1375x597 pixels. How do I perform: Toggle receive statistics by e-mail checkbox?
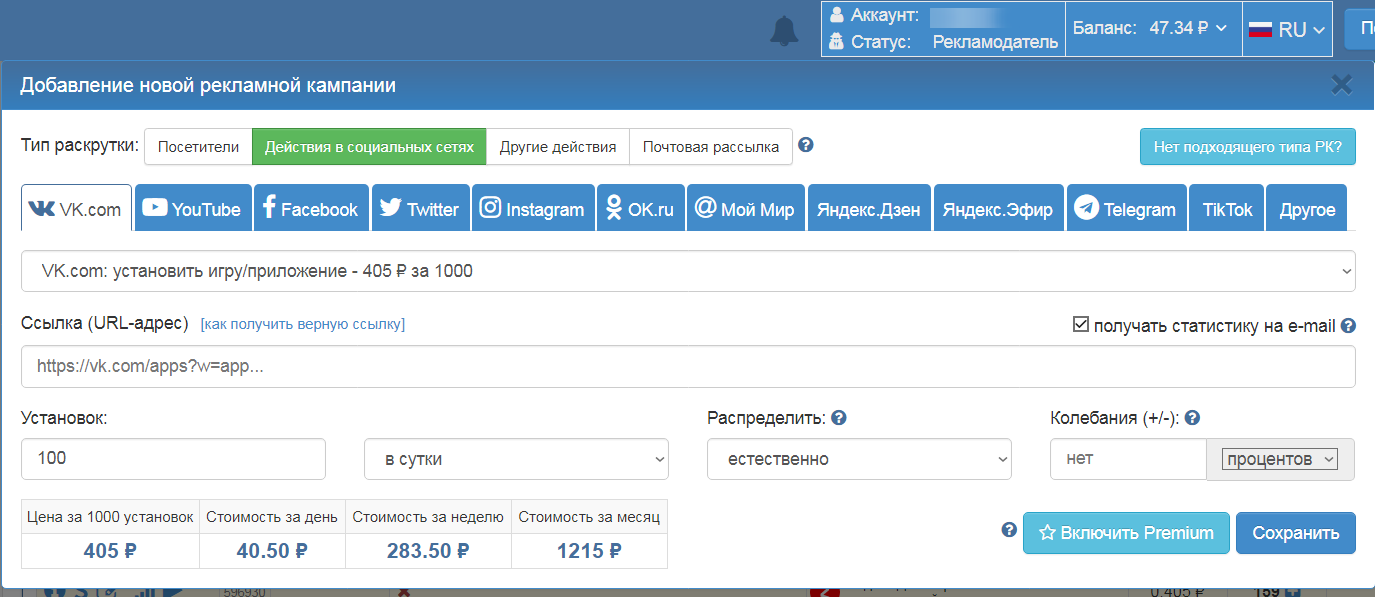click(x=1080, y=324)
